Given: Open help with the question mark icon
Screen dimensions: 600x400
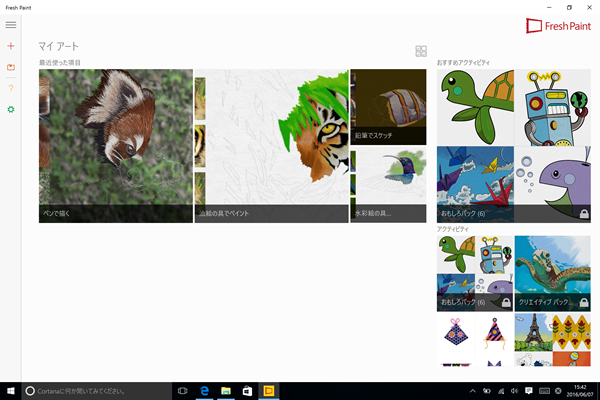Looking at the screenshot, I should point(11,88).
